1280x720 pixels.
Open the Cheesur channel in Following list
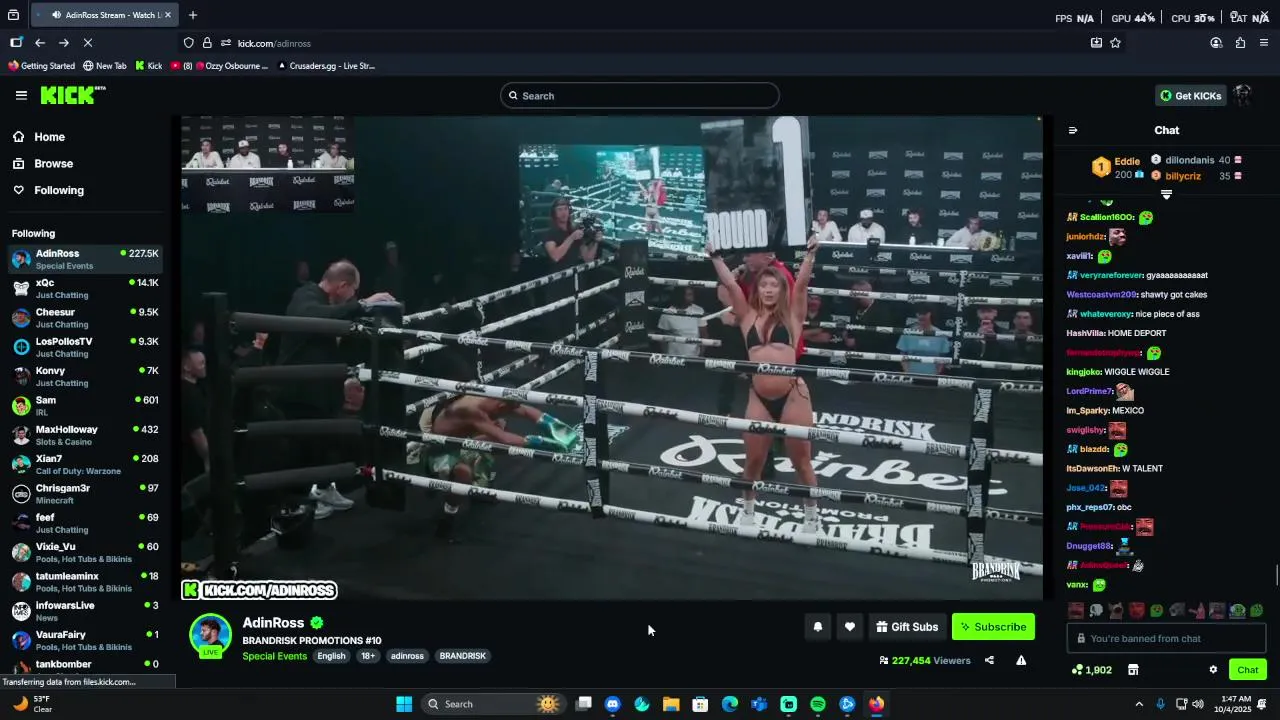(86, 318)
